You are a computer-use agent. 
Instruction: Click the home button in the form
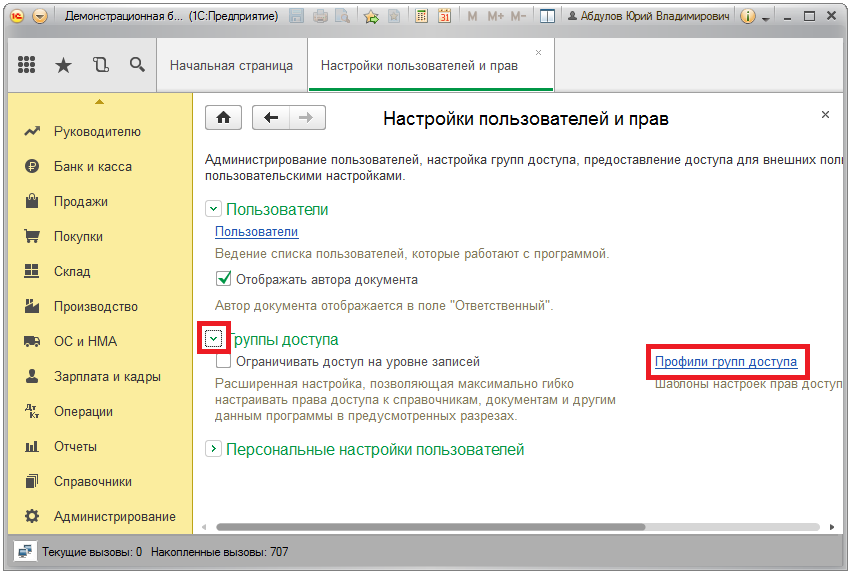pyautogui.click(x=223, y=118)
